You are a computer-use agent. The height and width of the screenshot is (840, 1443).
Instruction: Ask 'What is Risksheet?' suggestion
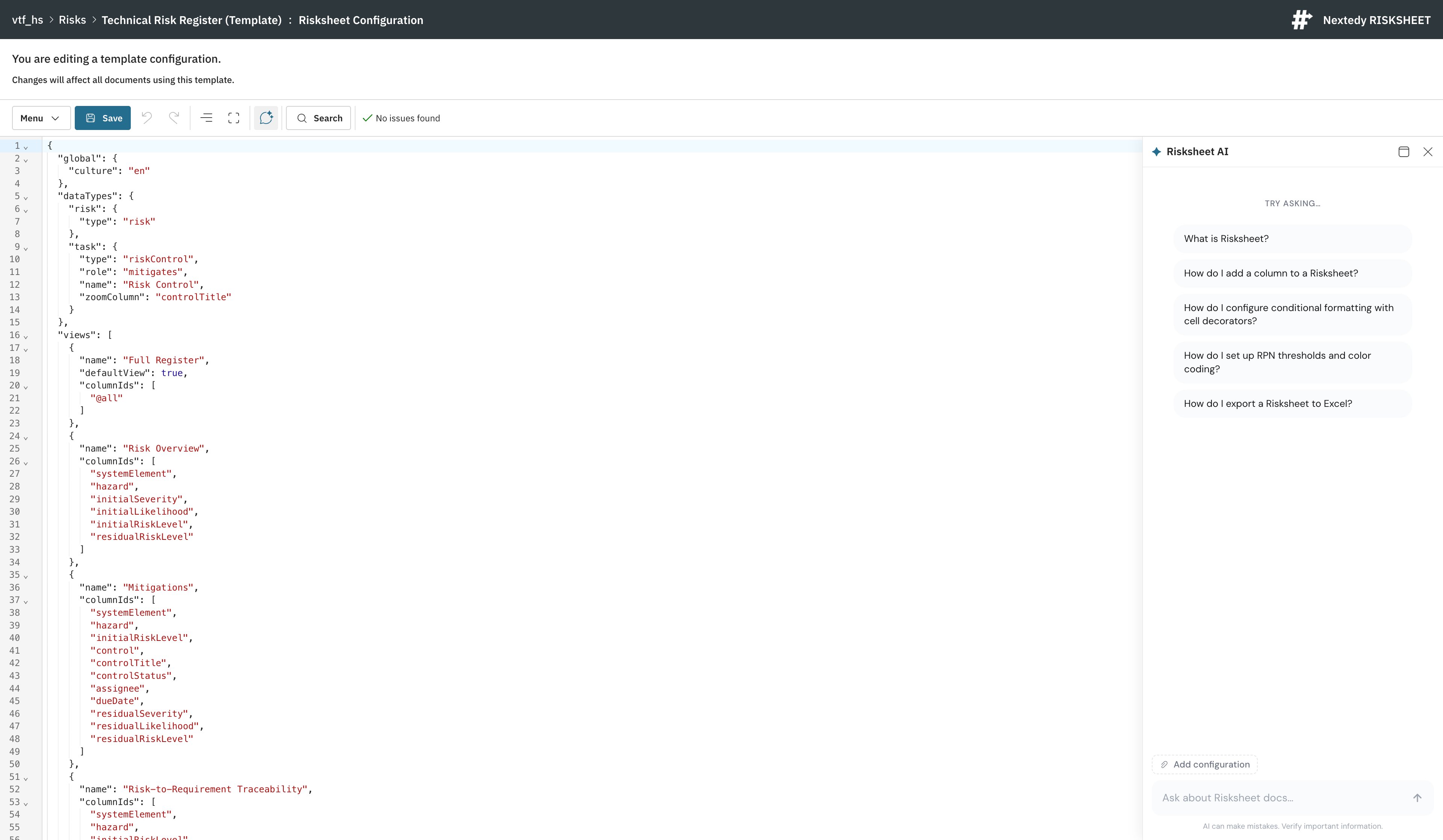(1293, 239)
